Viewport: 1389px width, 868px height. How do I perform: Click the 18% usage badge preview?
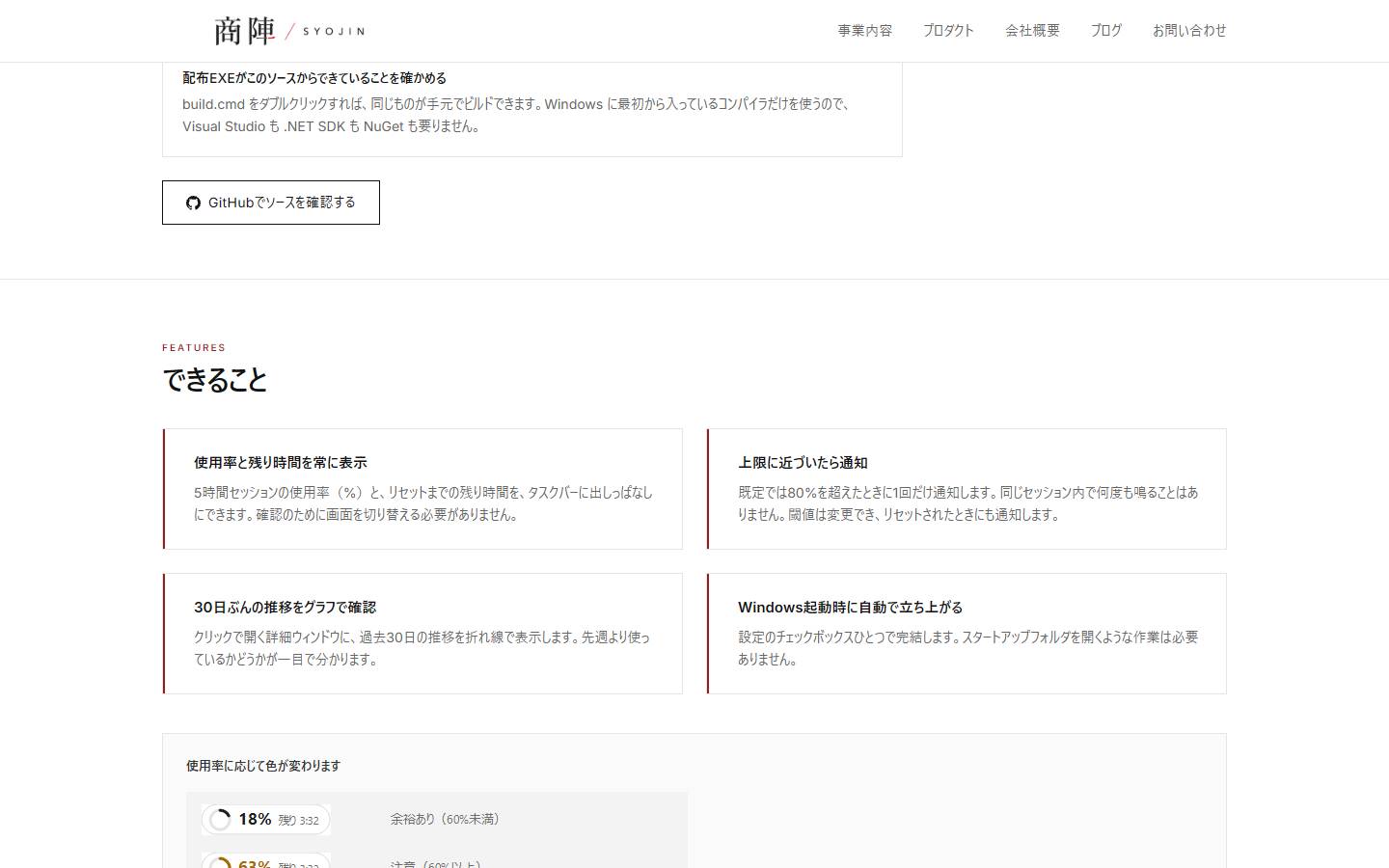[266, 820]
